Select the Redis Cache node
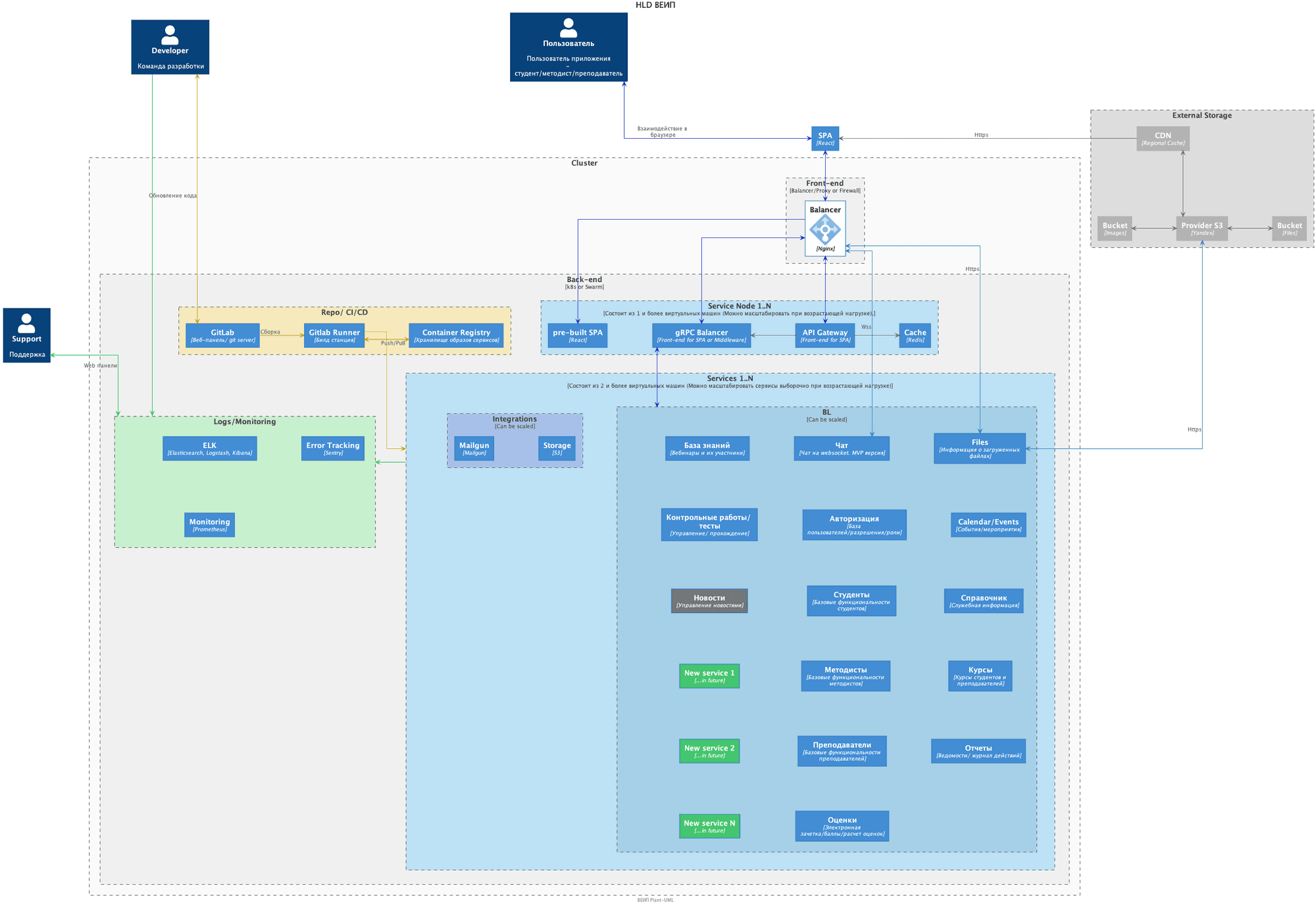 click(x=915, y=335)
